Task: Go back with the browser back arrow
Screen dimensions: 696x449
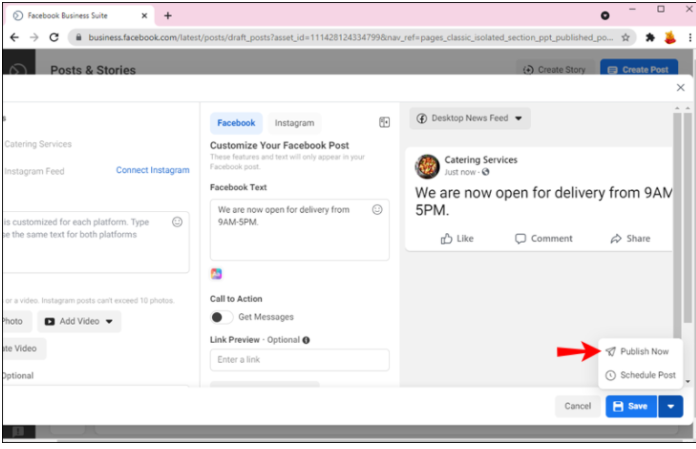Action: point(14,37)
